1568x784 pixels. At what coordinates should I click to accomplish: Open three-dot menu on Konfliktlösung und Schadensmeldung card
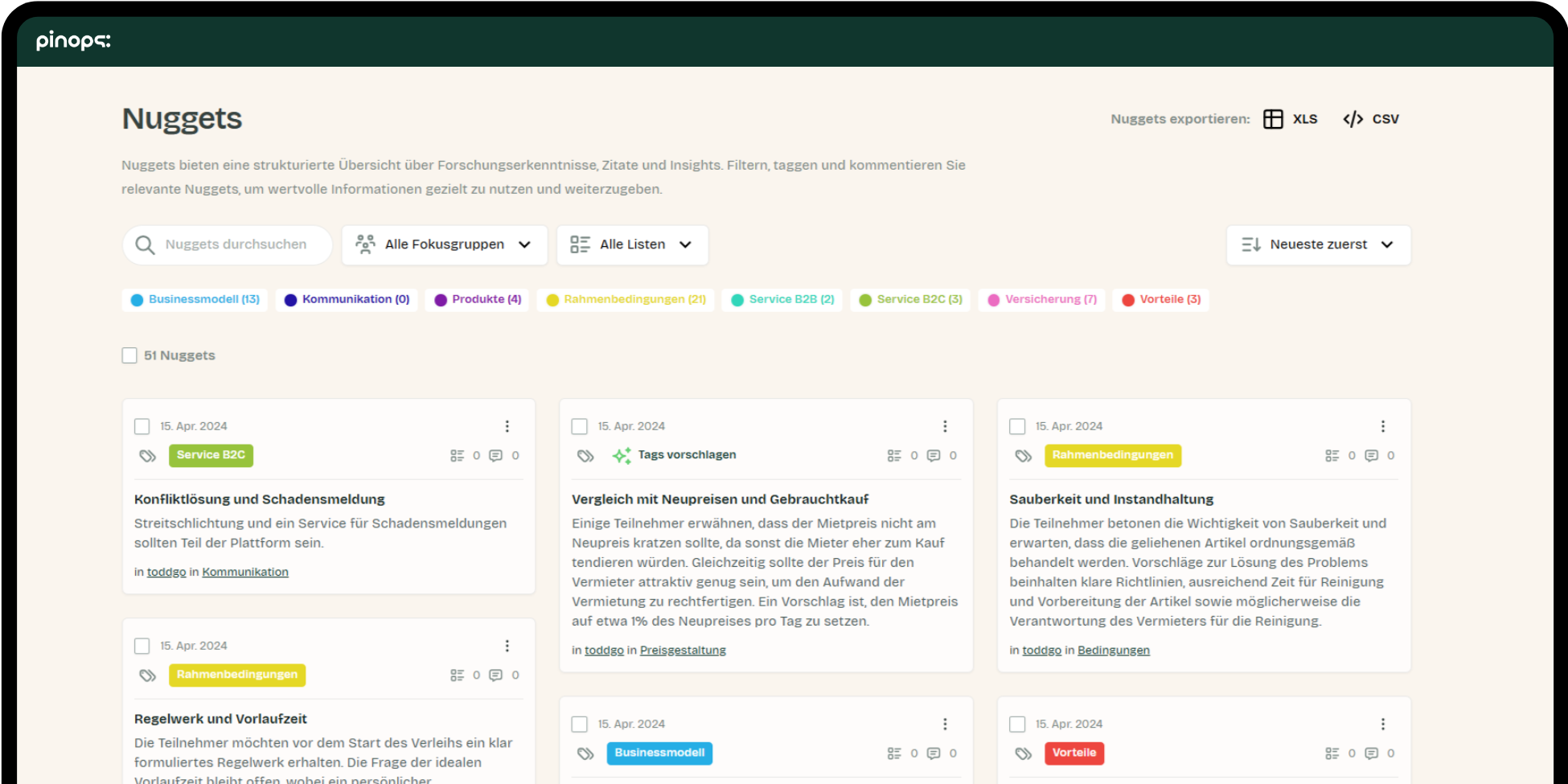click(x=507, y=426)
